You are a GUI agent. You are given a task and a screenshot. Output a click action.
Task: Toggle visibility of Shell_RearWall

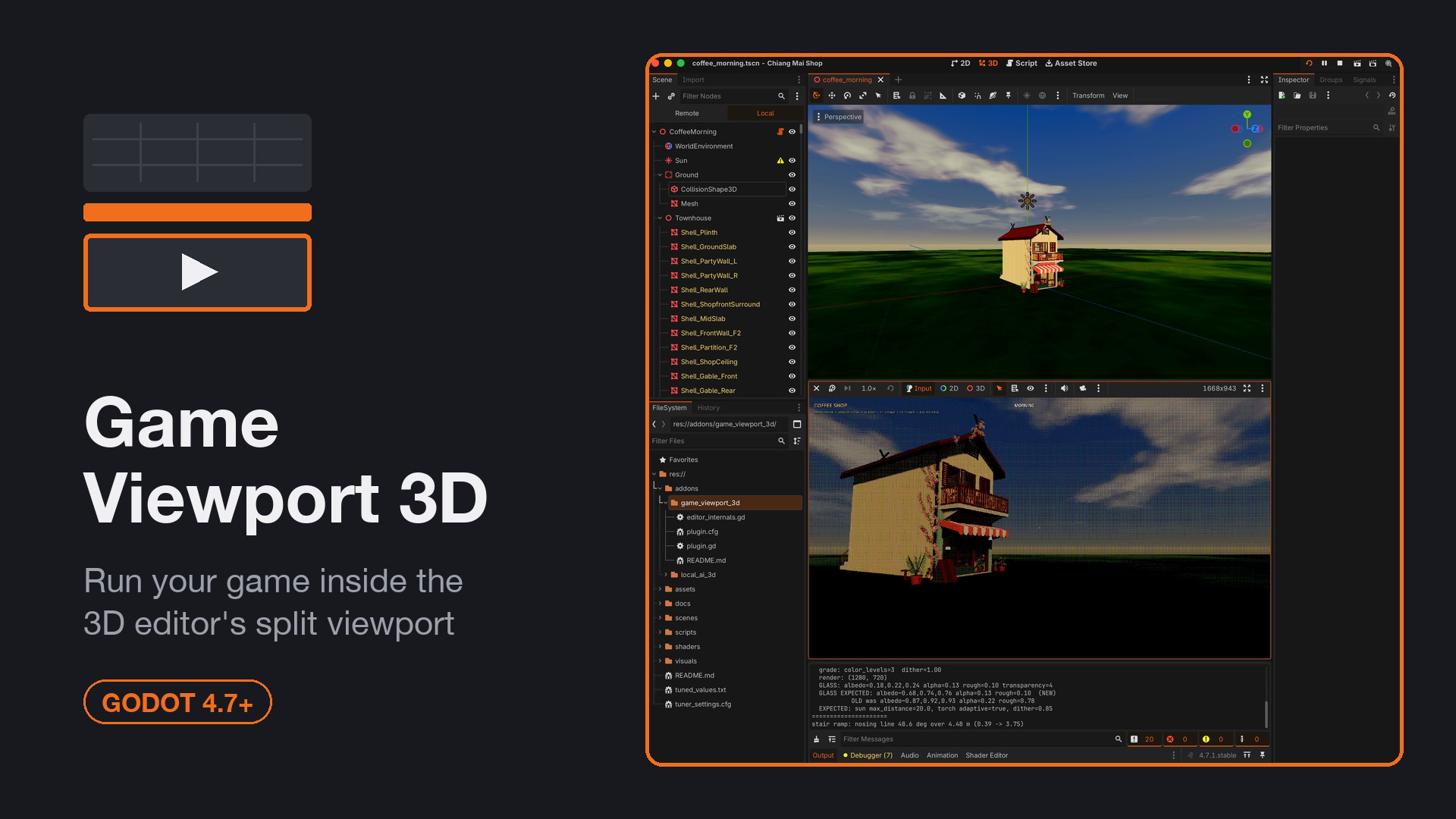(792, 290)
